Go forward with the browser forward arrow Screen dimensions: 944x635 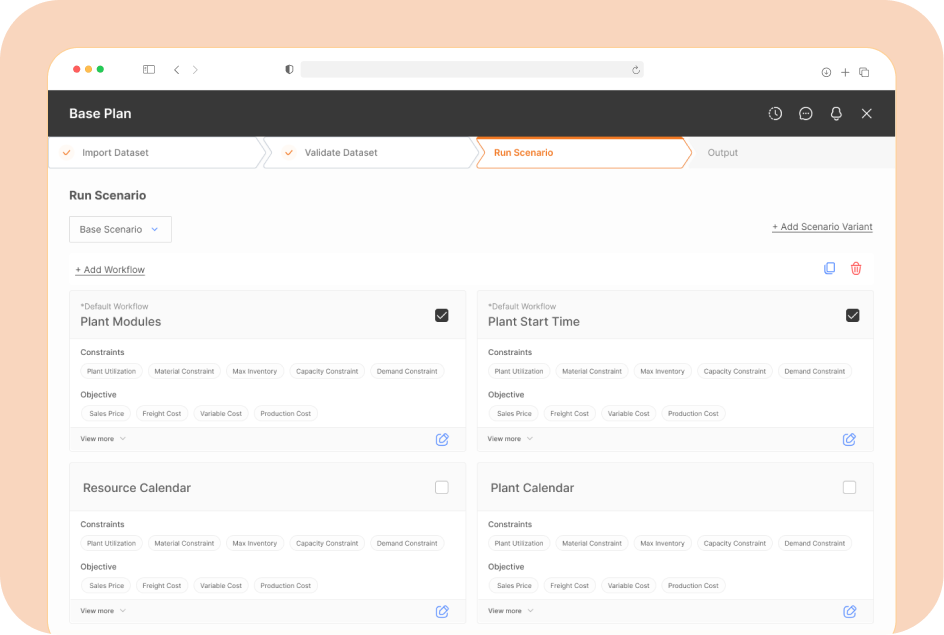tap(195, 70)
